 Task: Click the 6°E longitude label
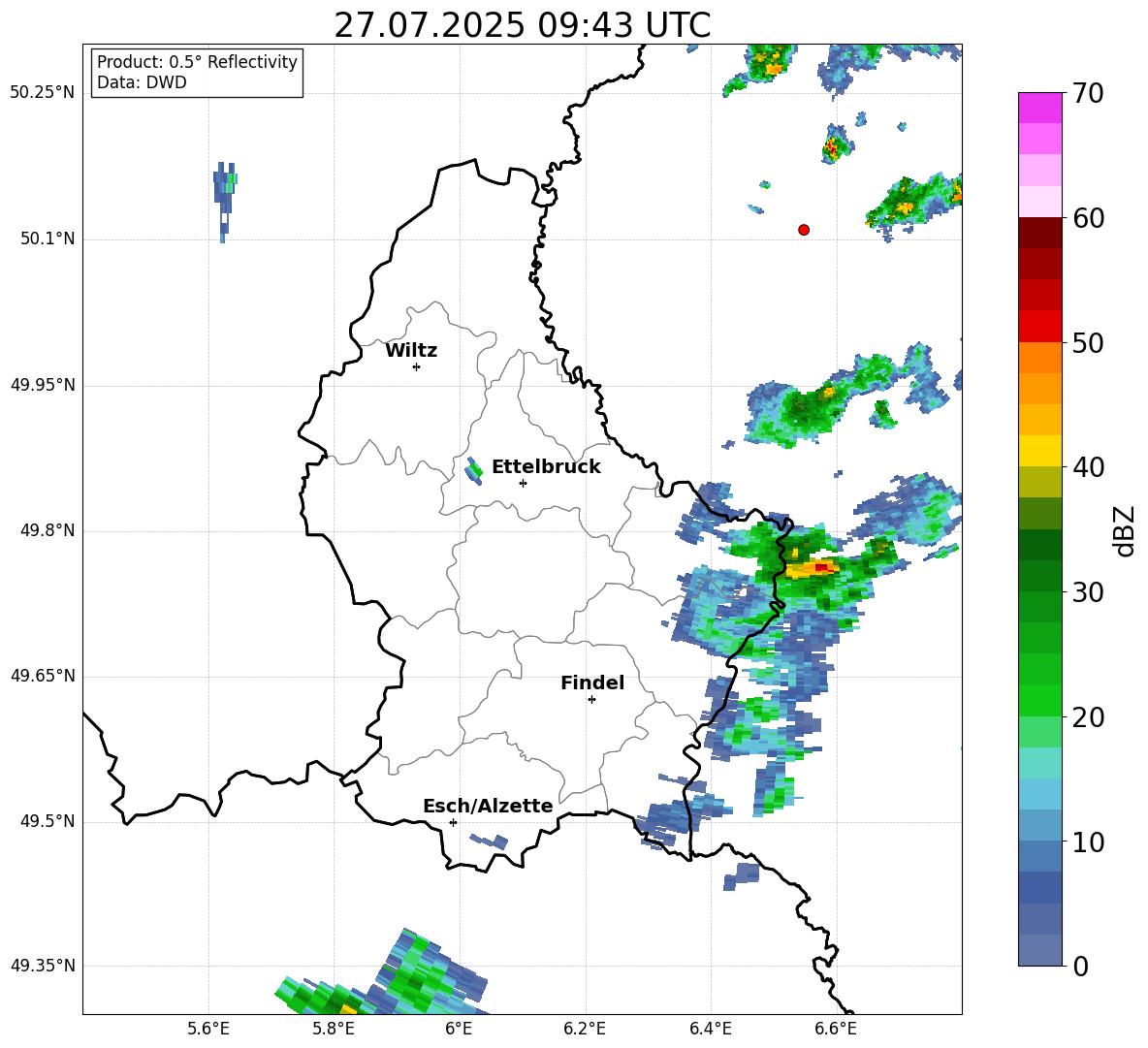point(459,1029)
